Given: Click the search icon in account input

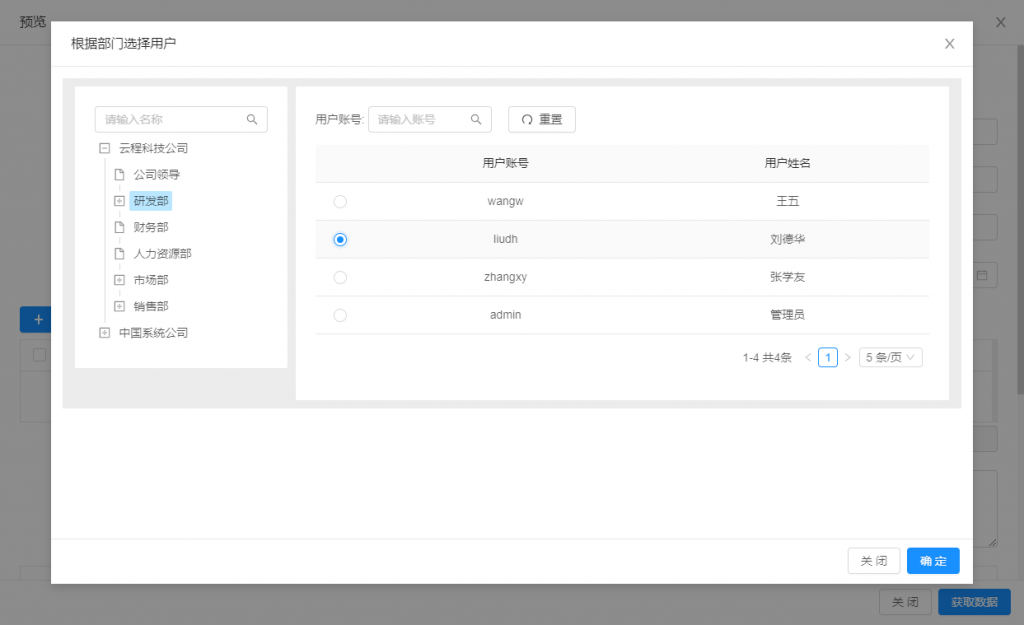Looking at the screenshot, I should 477,119.
